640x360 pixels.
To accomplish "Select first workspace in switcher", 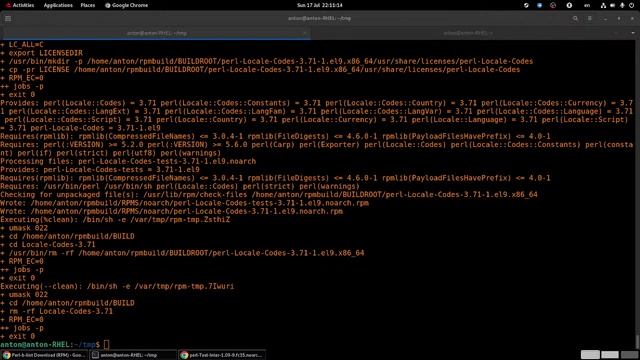I will tap(590, 355).
